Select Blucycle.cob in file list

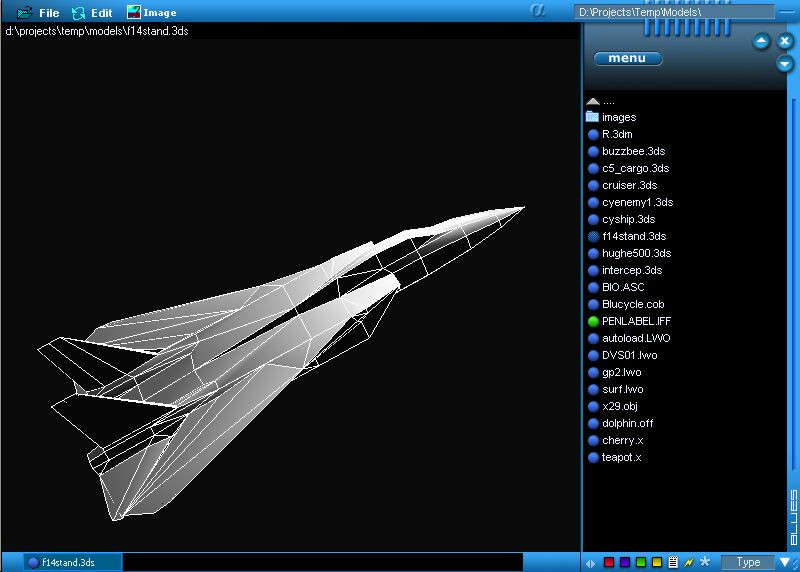coord(626,304)
